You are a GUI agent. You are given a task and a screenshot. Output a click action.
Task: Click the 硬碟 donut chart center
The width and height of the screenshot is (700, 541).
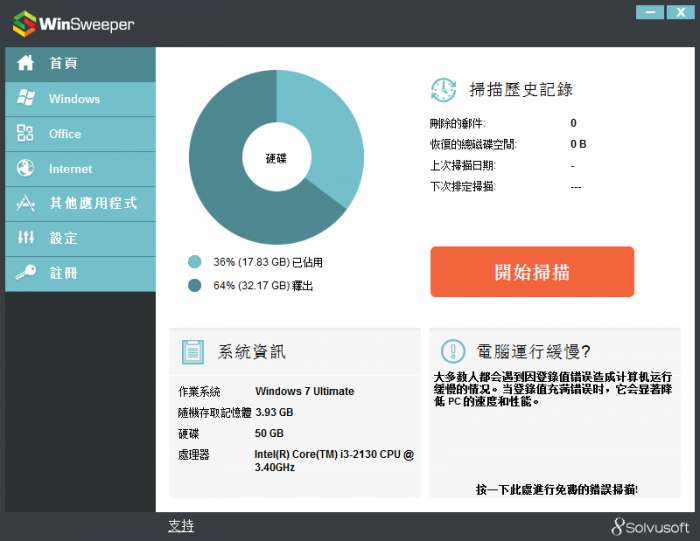276,158
